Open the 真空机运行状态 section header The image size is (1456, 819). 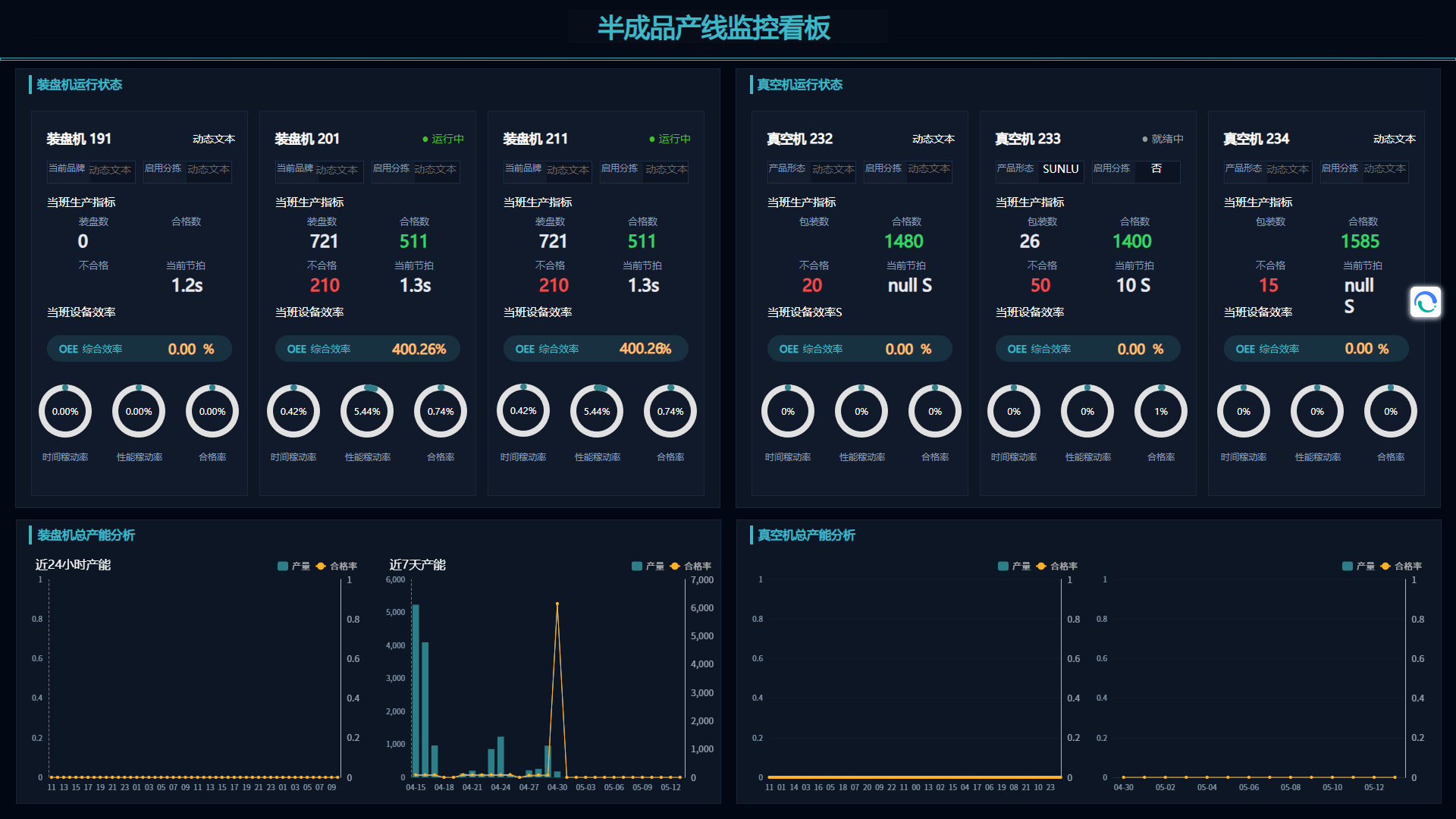[800, 85]
